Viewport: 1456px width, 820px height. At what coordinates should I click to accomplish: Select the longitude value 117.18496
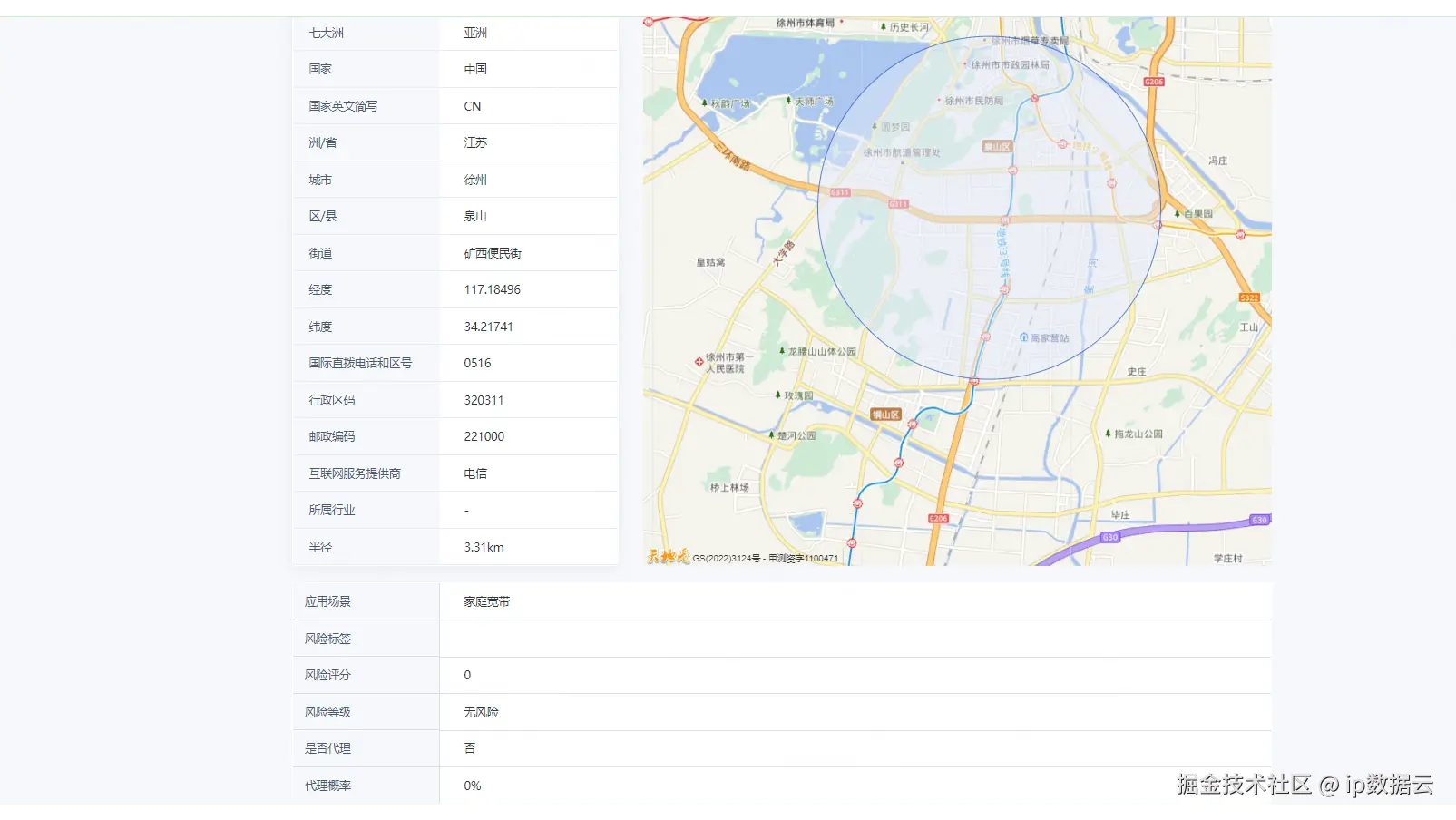pos(493,289)
